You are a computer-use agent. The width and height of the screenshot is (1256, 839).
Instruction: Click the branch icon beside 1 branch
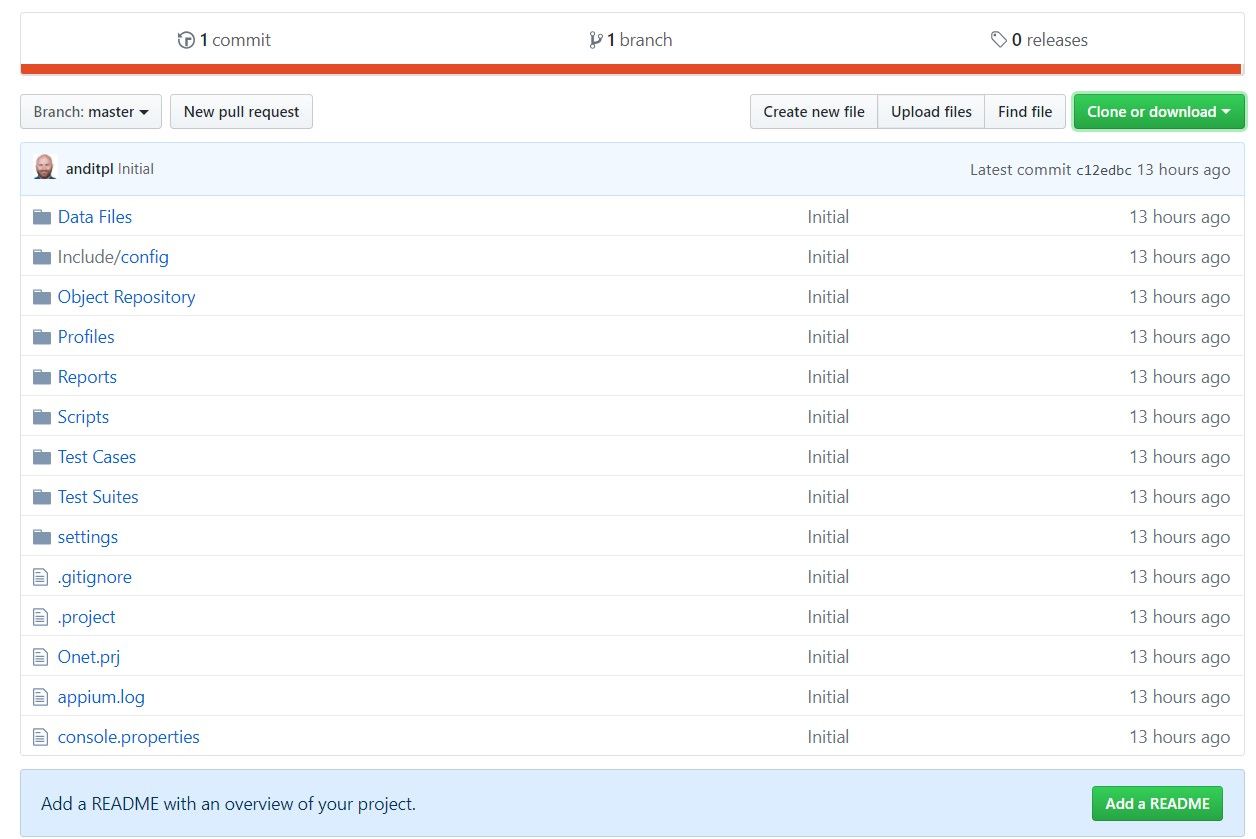[x=596, y=40]
